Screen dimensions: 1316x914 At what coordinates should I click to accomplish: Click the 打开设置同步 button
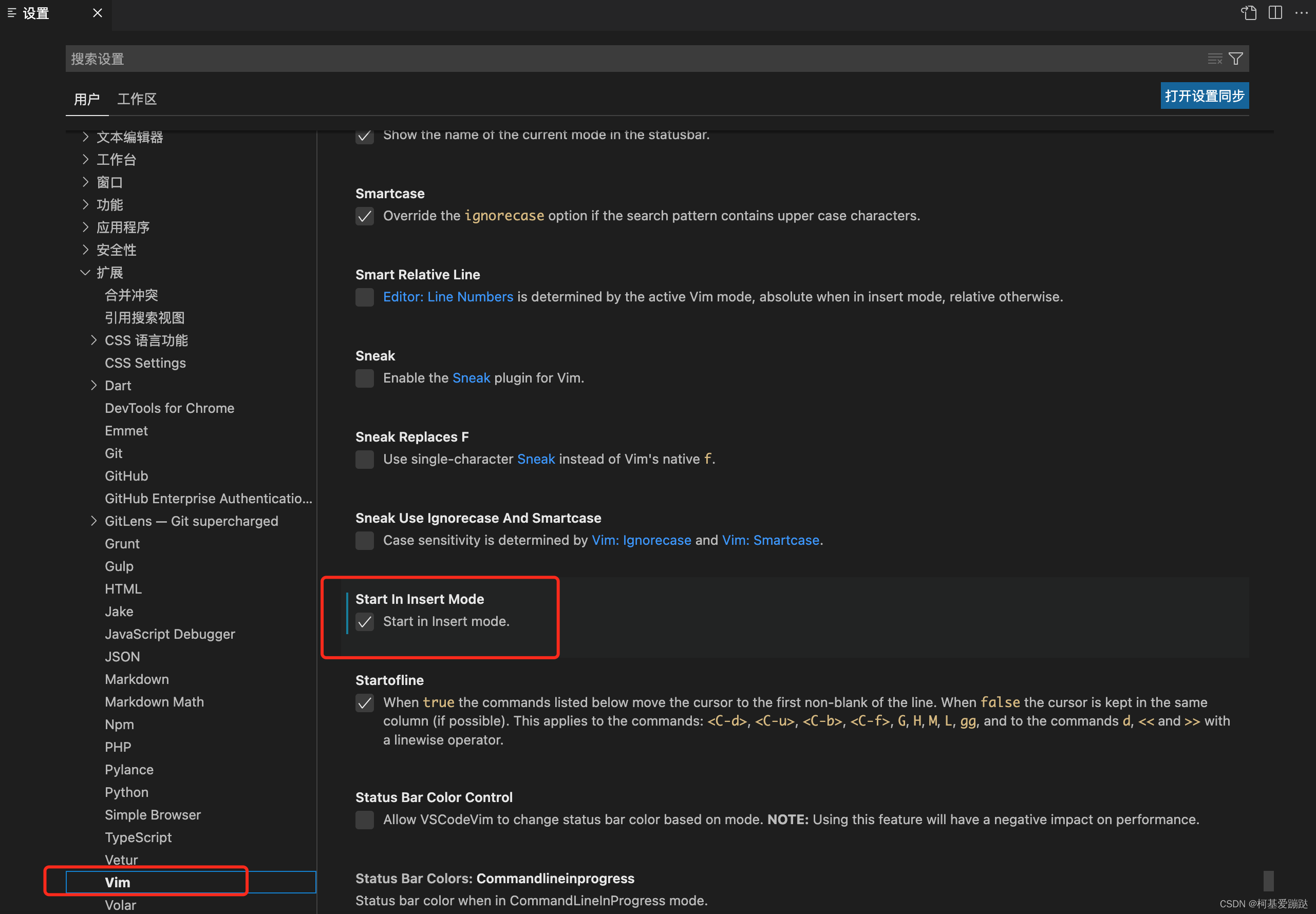coord(1205,96)
